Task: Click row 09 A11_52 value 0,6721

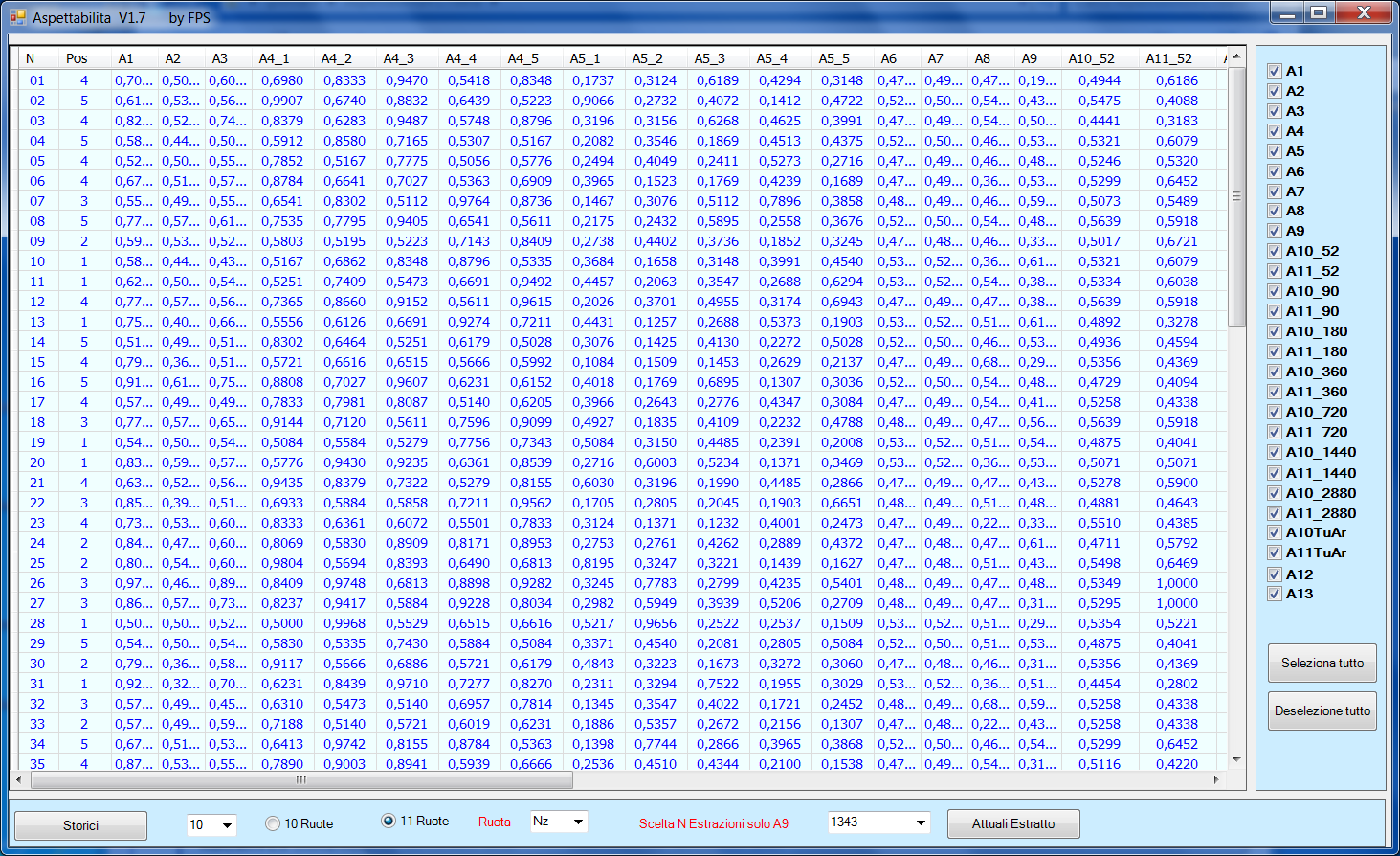Action: pos(1177,241)
